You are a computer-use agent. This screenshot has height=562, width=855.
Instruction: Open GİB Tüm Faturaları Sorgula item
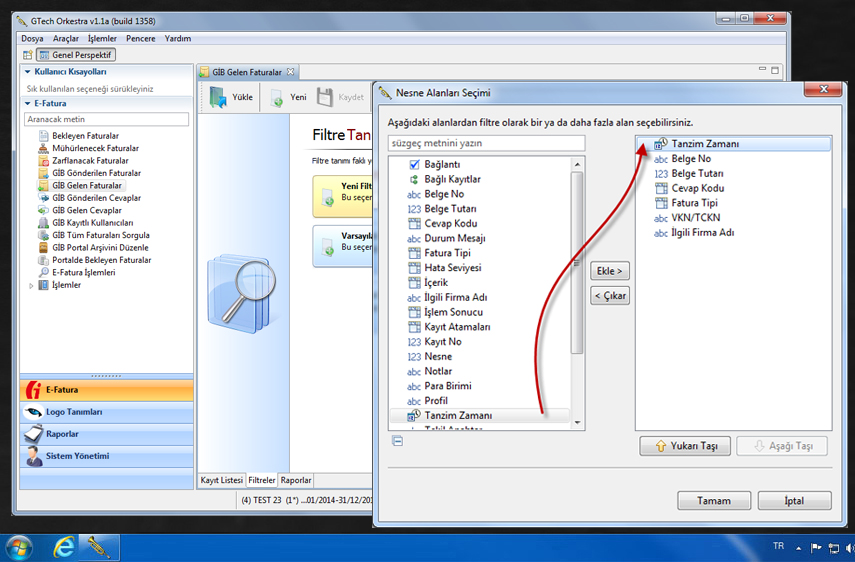click(x=94, y=235)
